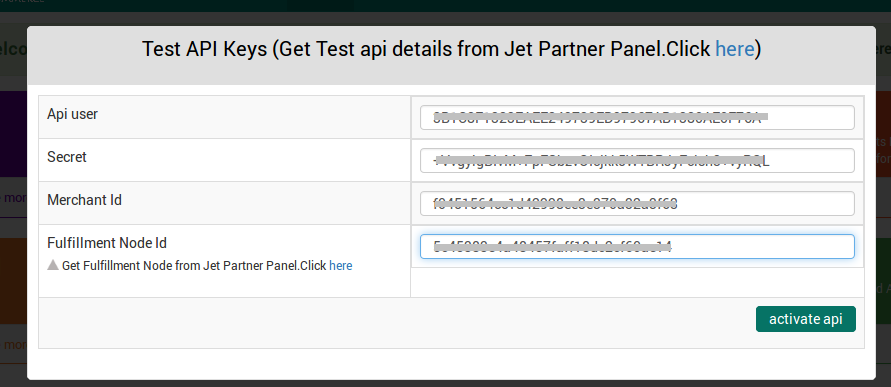
Task: Open the 'here' link in the dialog title
Action: pos(734,49)
